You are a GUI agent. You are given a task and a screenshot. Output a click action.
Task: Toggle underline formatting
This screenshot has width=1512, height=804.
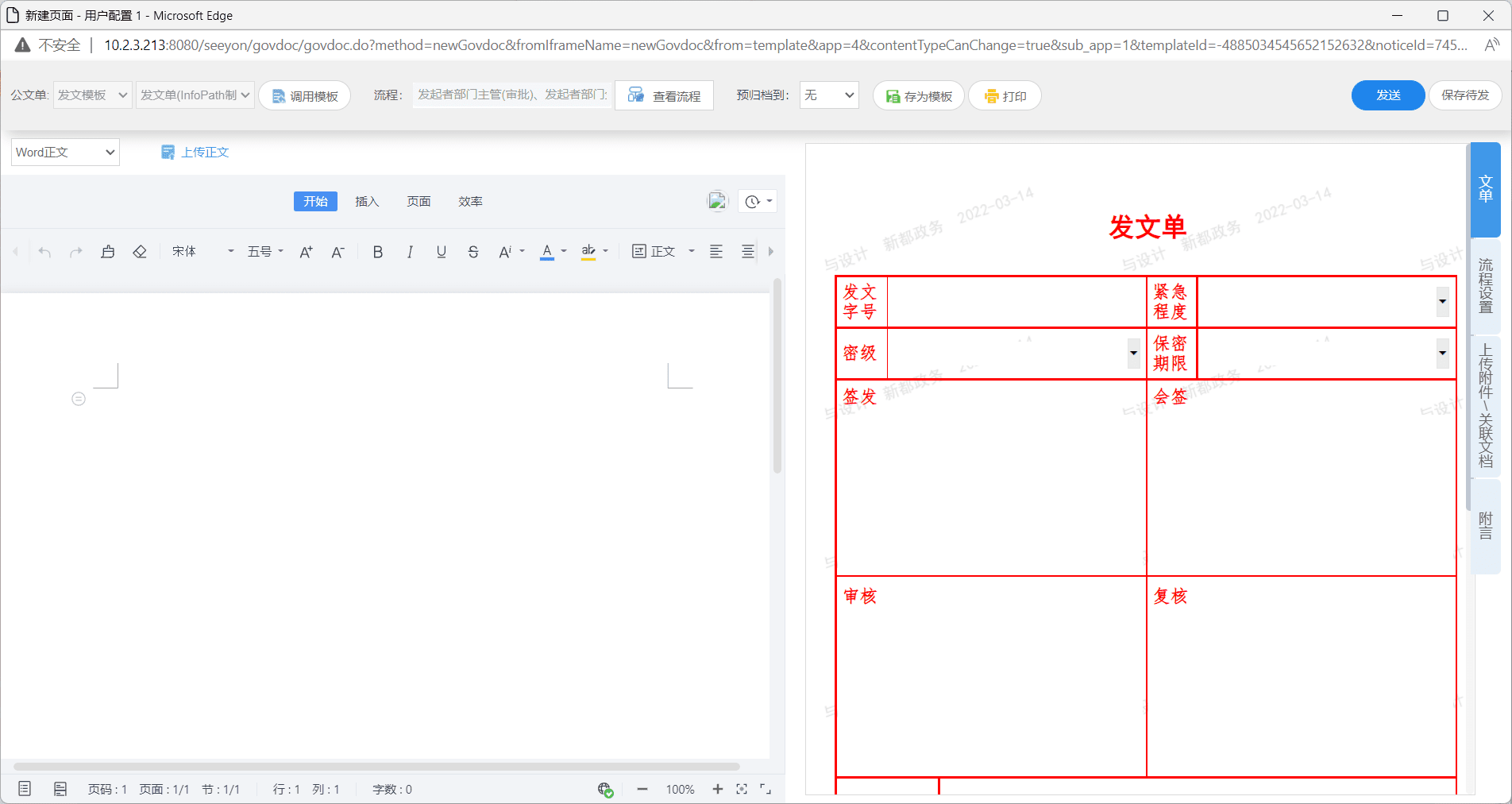[x=442, y=252]
